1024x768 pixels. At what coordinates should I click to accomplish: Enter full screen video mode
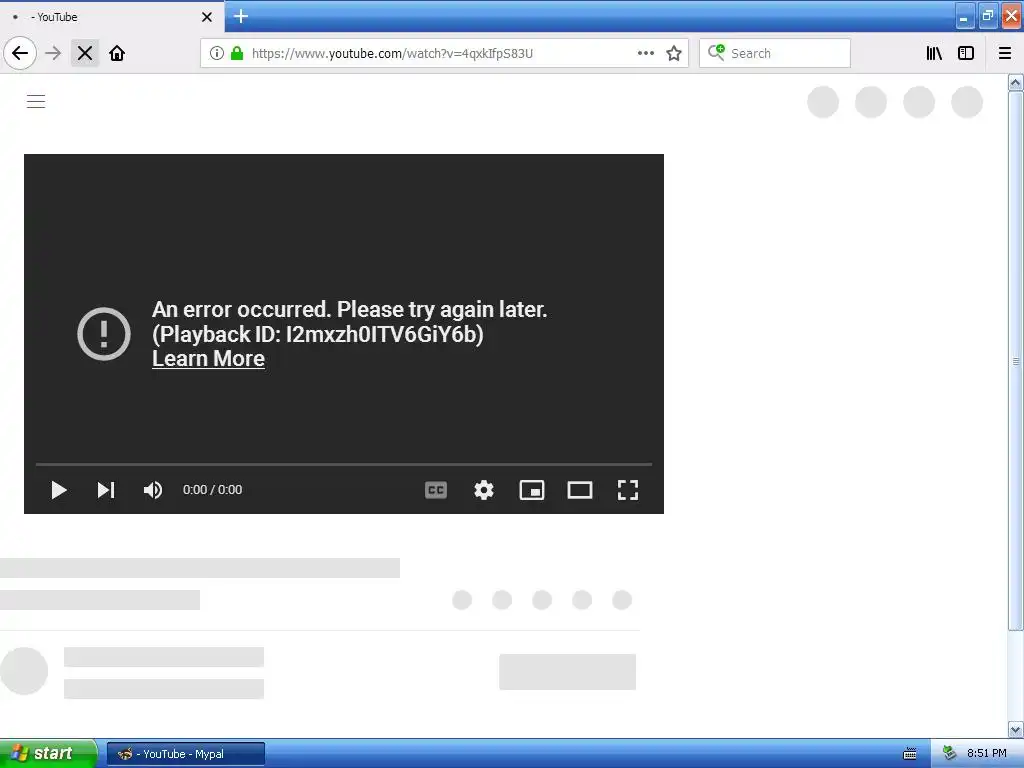628,490
